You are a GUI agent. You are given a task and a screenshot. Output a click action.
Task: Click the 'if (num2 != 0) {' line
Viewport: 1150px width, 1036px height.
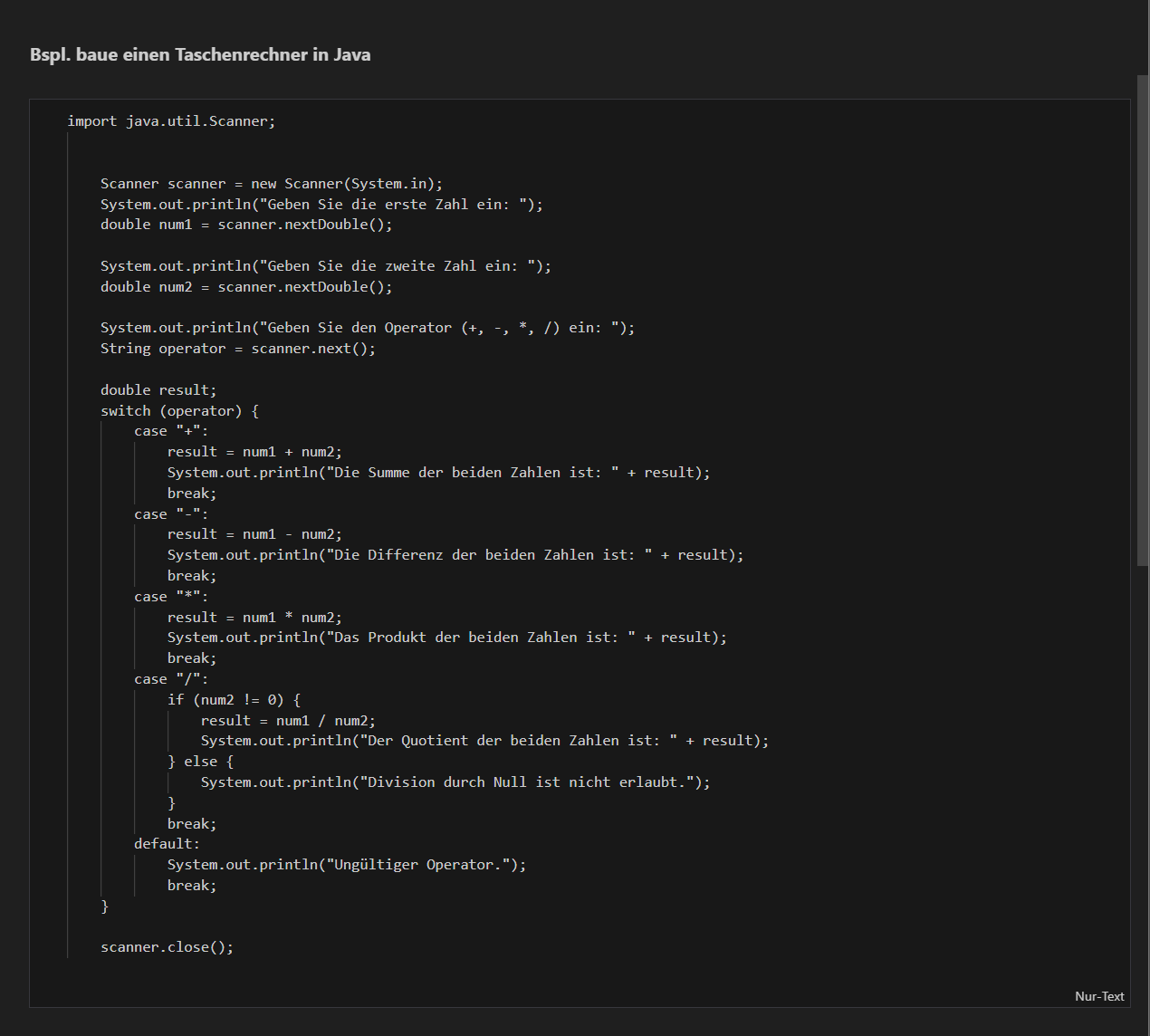pyautogui.click(x=234, y=700)
